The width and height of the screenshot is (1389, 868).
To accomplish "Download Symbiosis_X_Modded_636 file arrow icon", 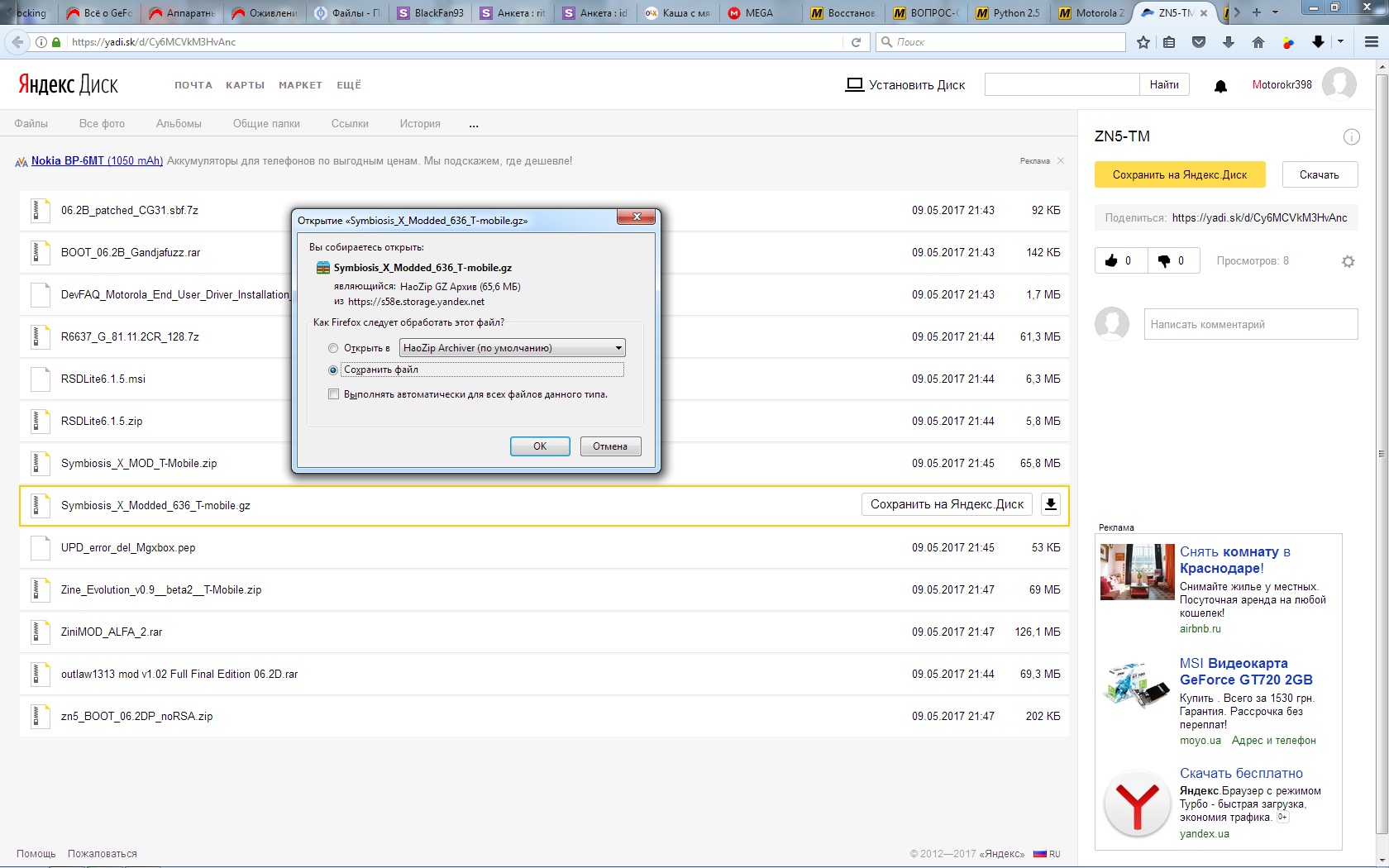I will coord(1050,504).
